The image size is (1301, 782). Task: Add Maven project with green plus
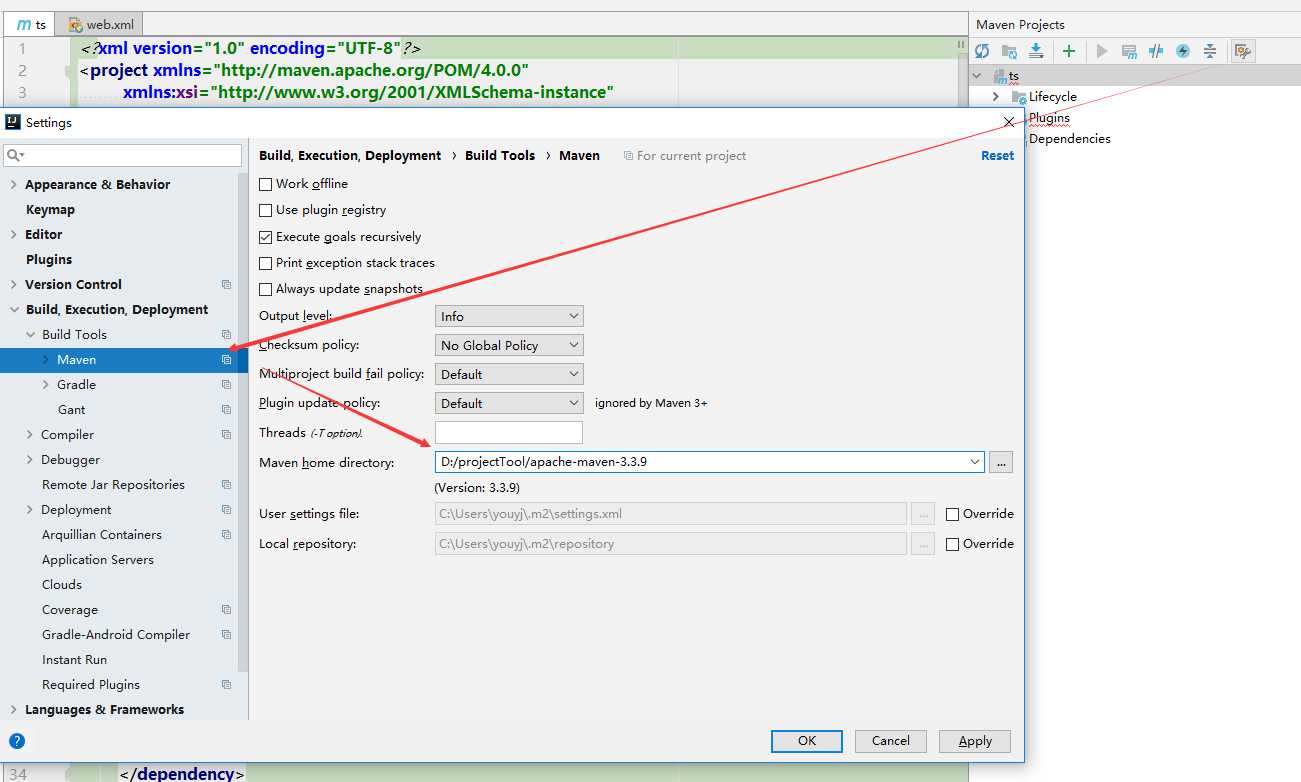pyautogui.click(x=1069, y=51)
